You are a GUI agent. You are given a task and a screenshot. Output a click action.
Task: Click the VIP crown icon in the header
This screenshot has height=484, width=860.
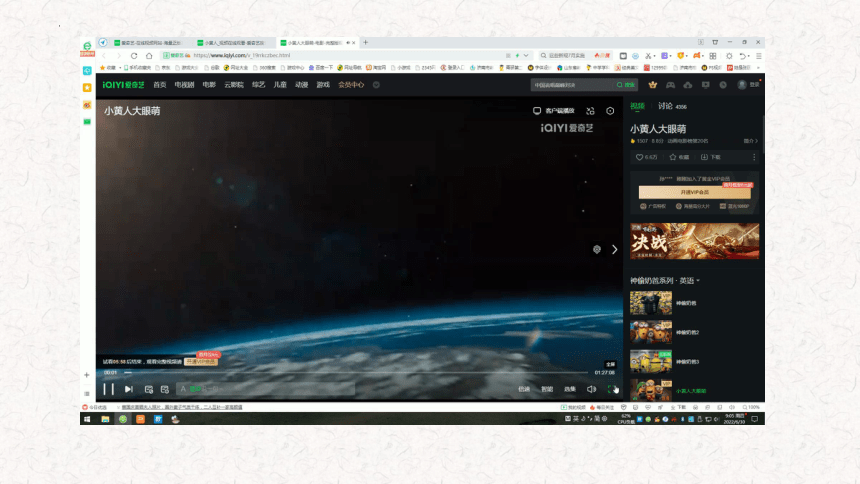pos(653,85)
